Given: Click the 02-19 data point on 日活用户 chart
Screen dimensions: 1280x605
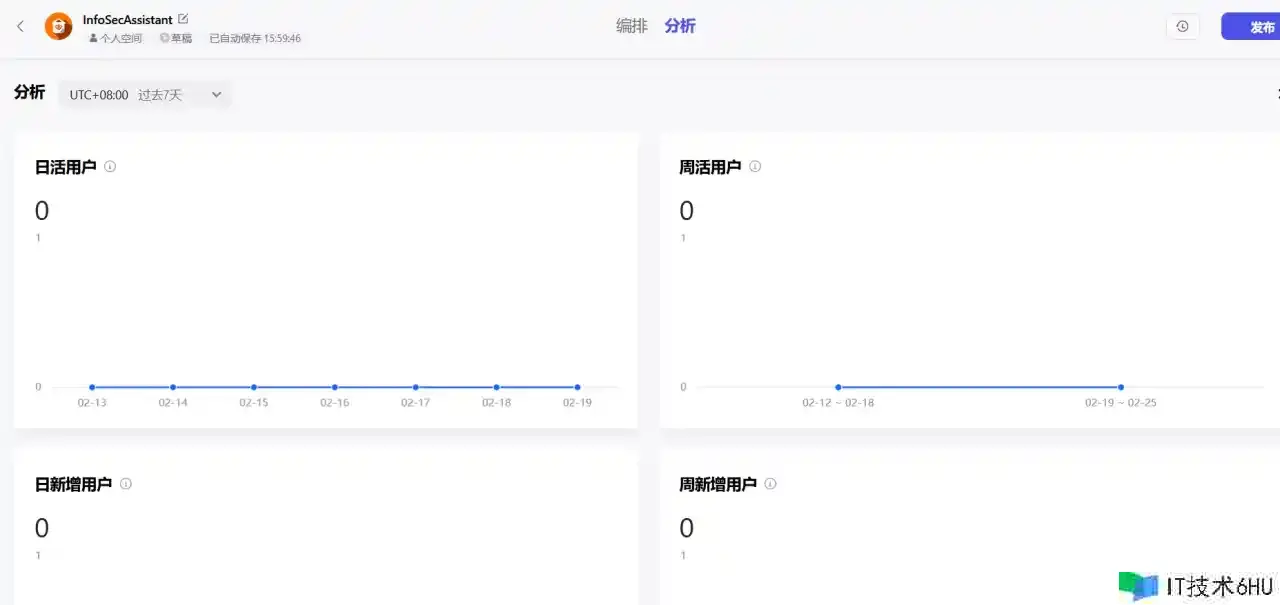Looking at the screenshot, I should tap(577, 387).
